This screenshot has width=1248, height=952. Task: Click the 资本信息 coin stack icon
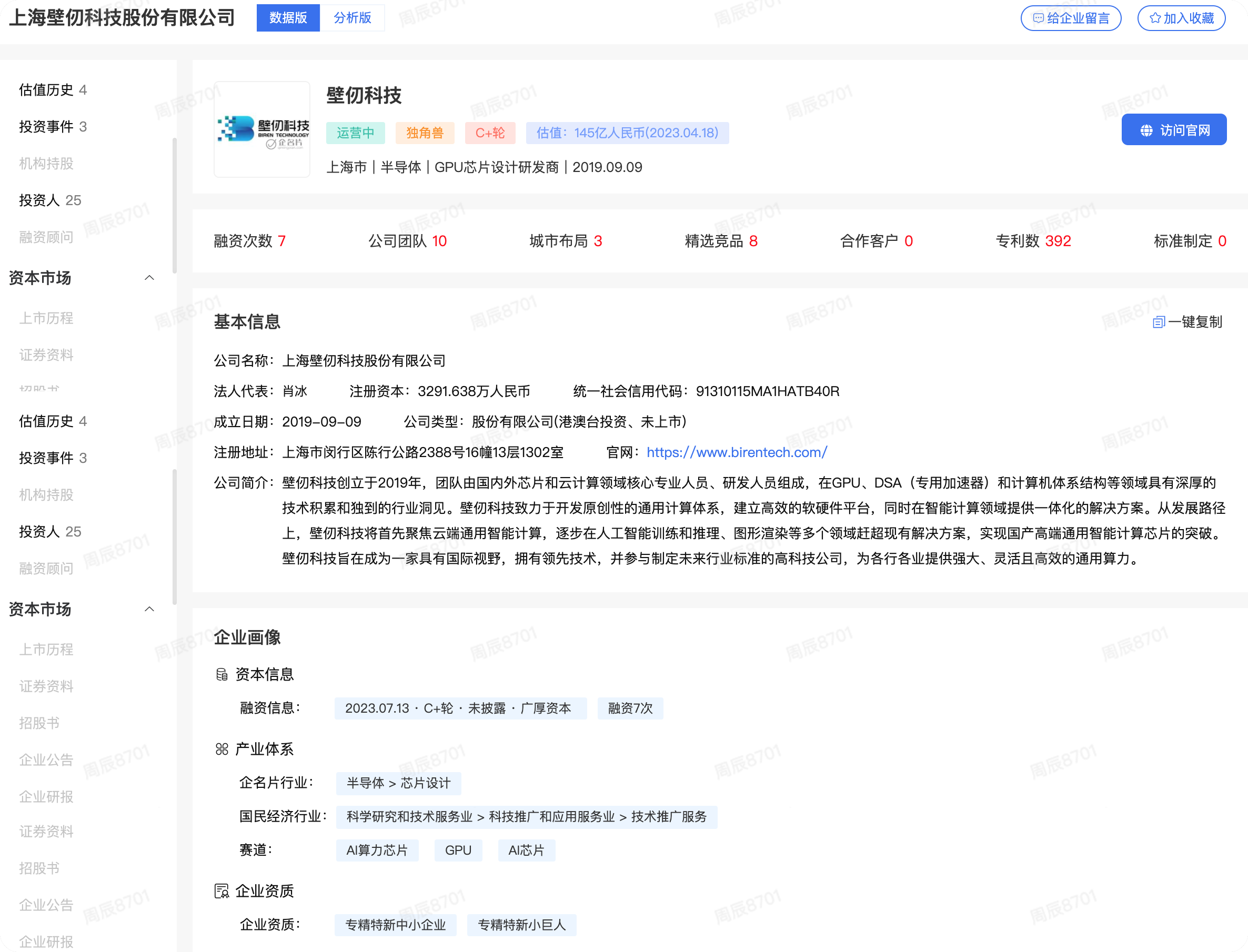click(x=222, y=674)
